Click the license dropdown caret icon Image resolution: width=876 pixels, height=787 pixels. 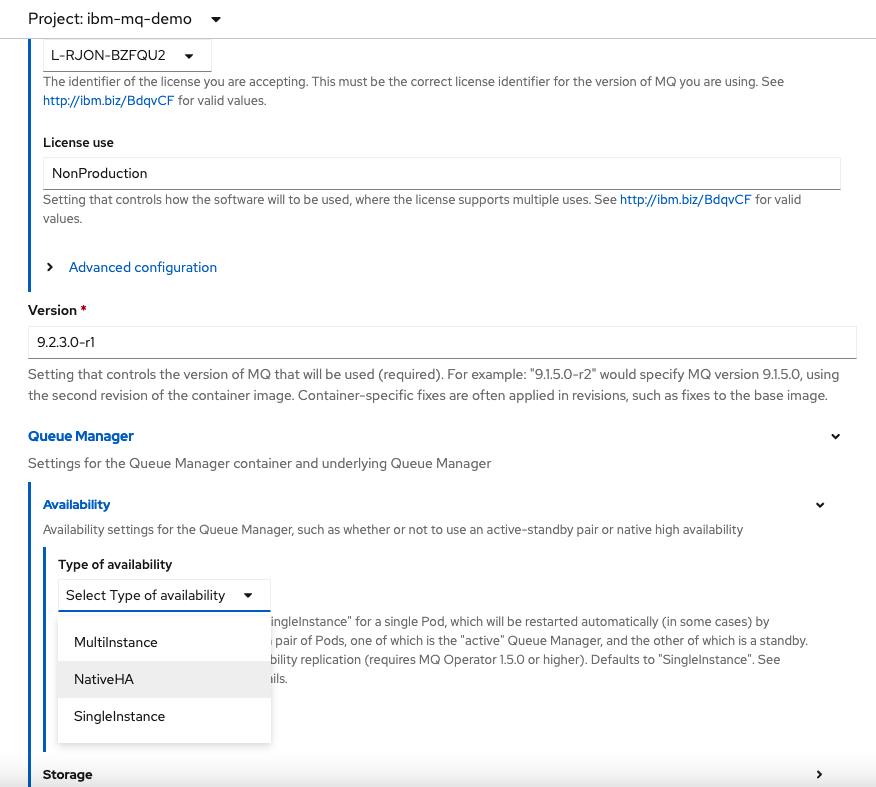pos(190,57)
